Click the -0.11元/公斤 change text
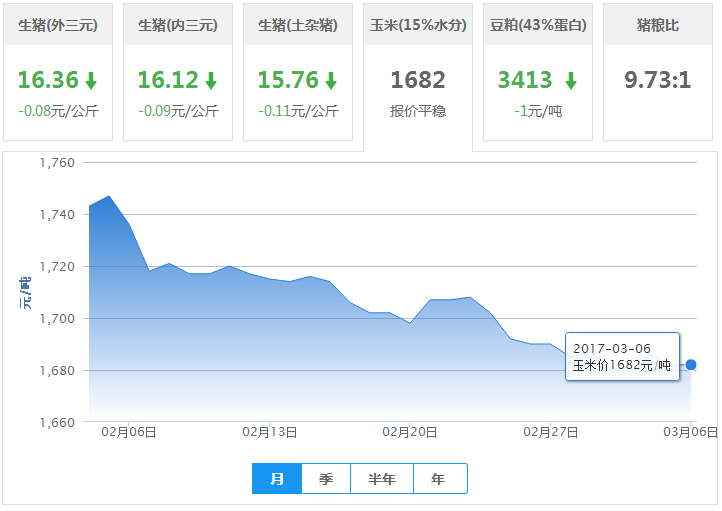722x511 pixels. click(298, 111)
